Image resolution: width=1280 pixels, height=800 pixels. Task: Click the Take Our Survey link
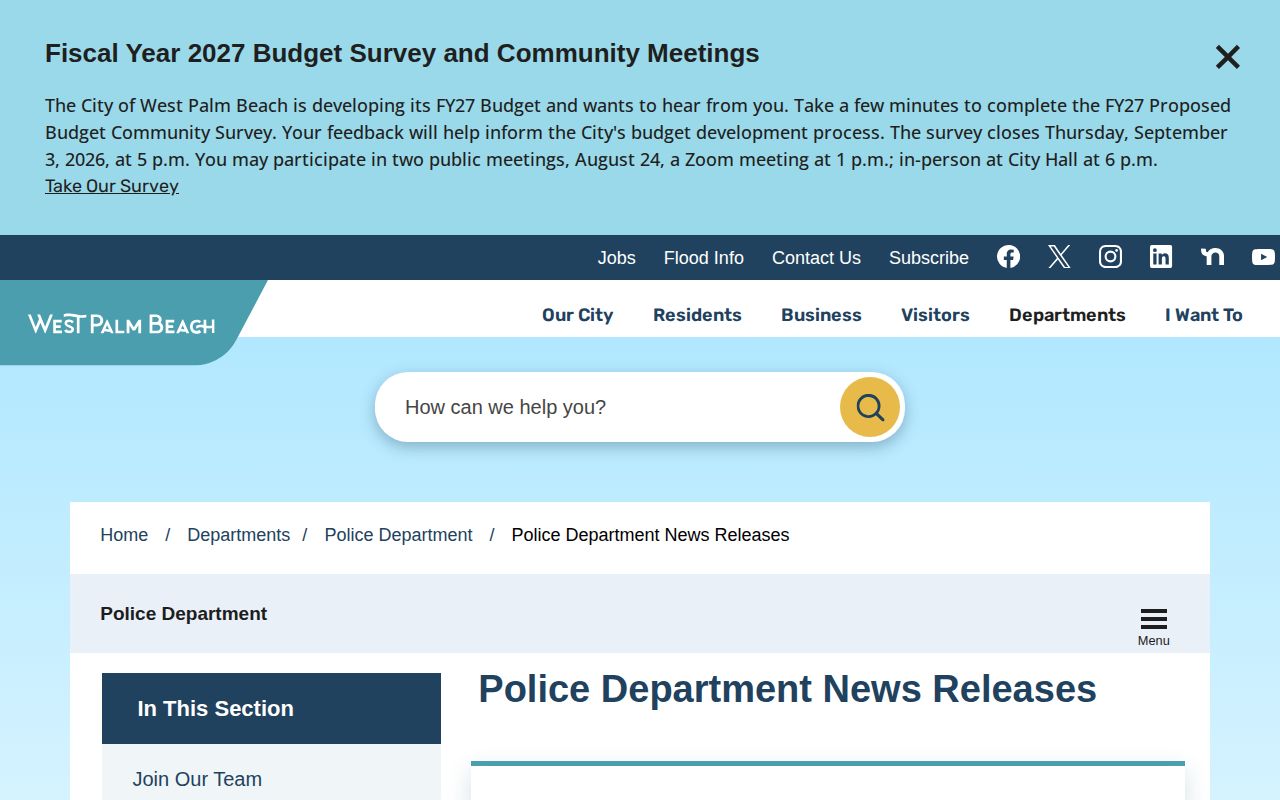[112, 186]
